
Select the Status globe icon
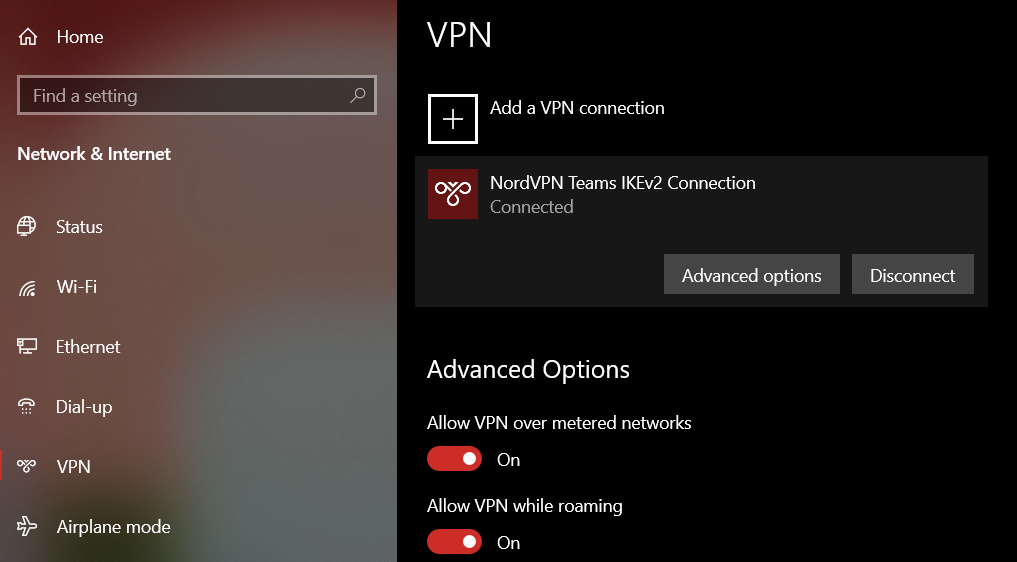pos(27,227)
